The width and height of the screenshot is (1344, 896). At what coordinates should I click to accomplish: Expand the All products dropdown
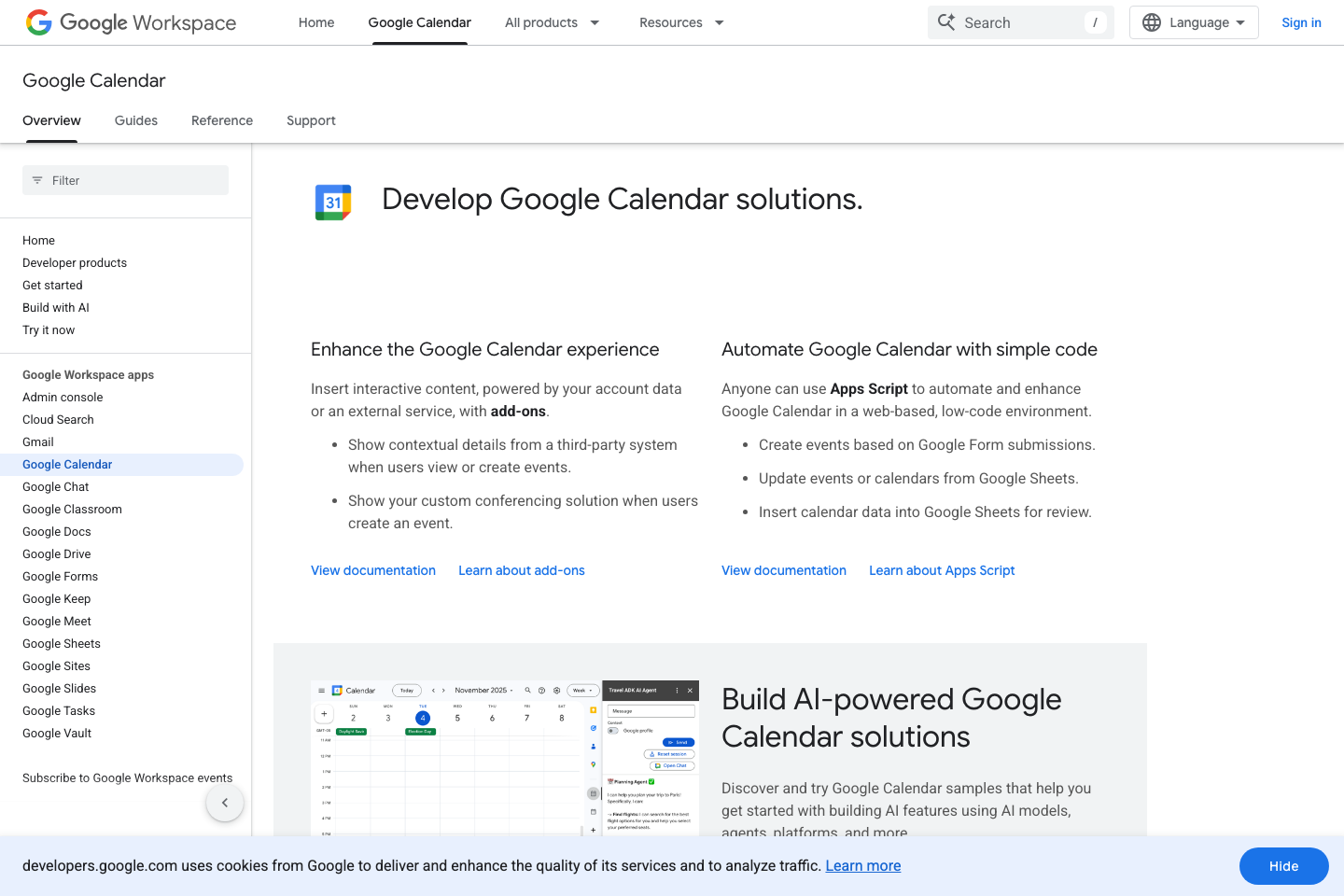pyautogui.click(x=552, y=22)
